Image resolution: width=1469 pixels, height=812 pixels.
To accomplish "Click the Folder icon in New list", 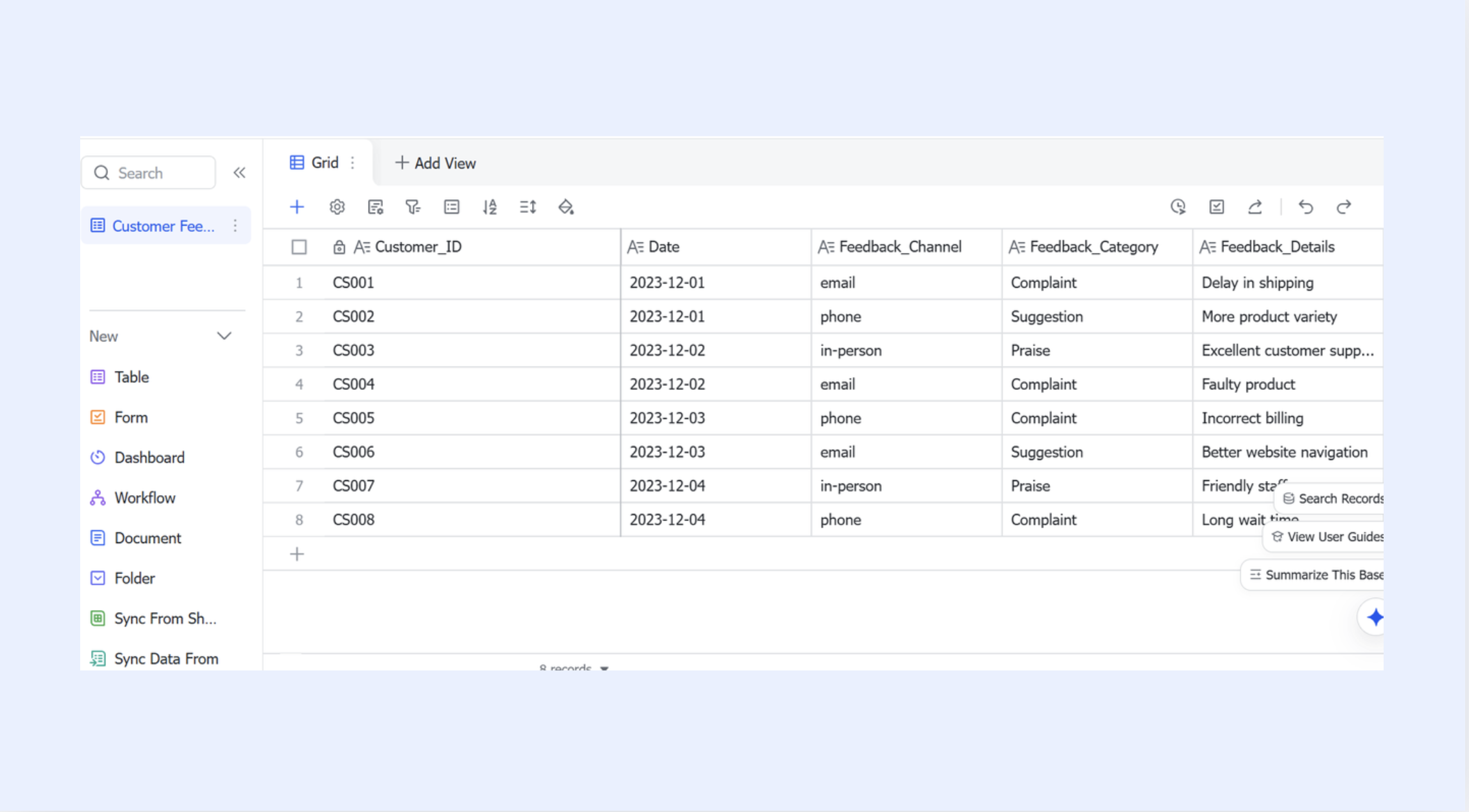I will pyautogui.click(x=98, y=577).
